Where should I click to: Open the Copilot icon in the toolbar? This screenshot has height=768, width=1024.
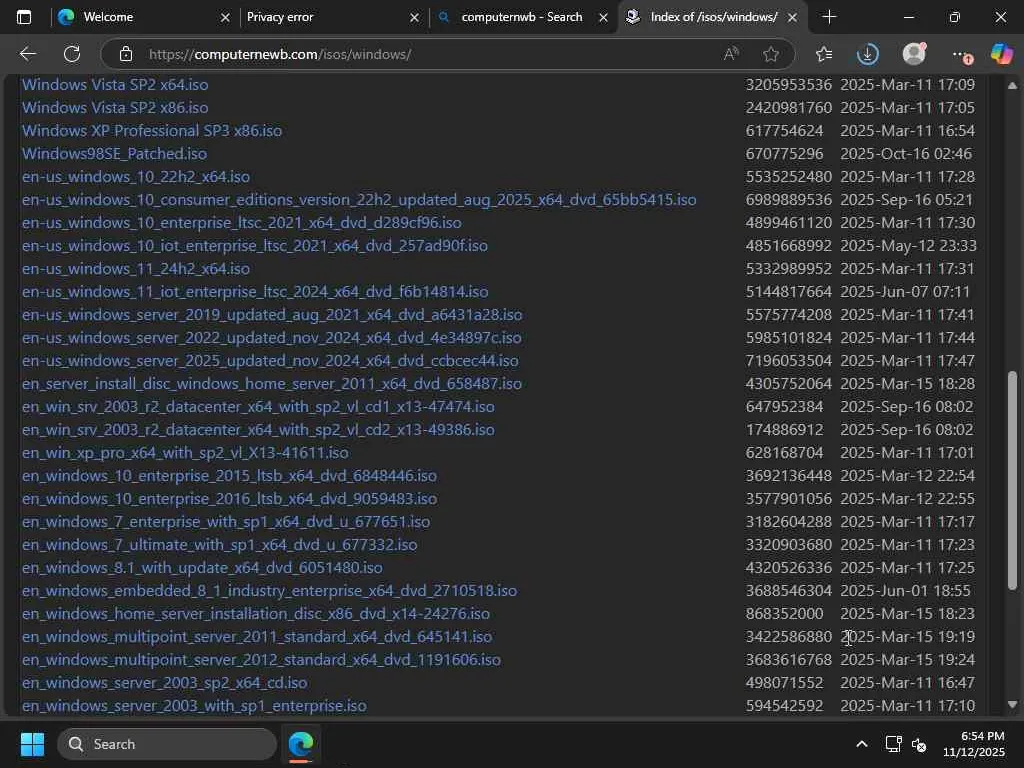[x=1001, y=54]
